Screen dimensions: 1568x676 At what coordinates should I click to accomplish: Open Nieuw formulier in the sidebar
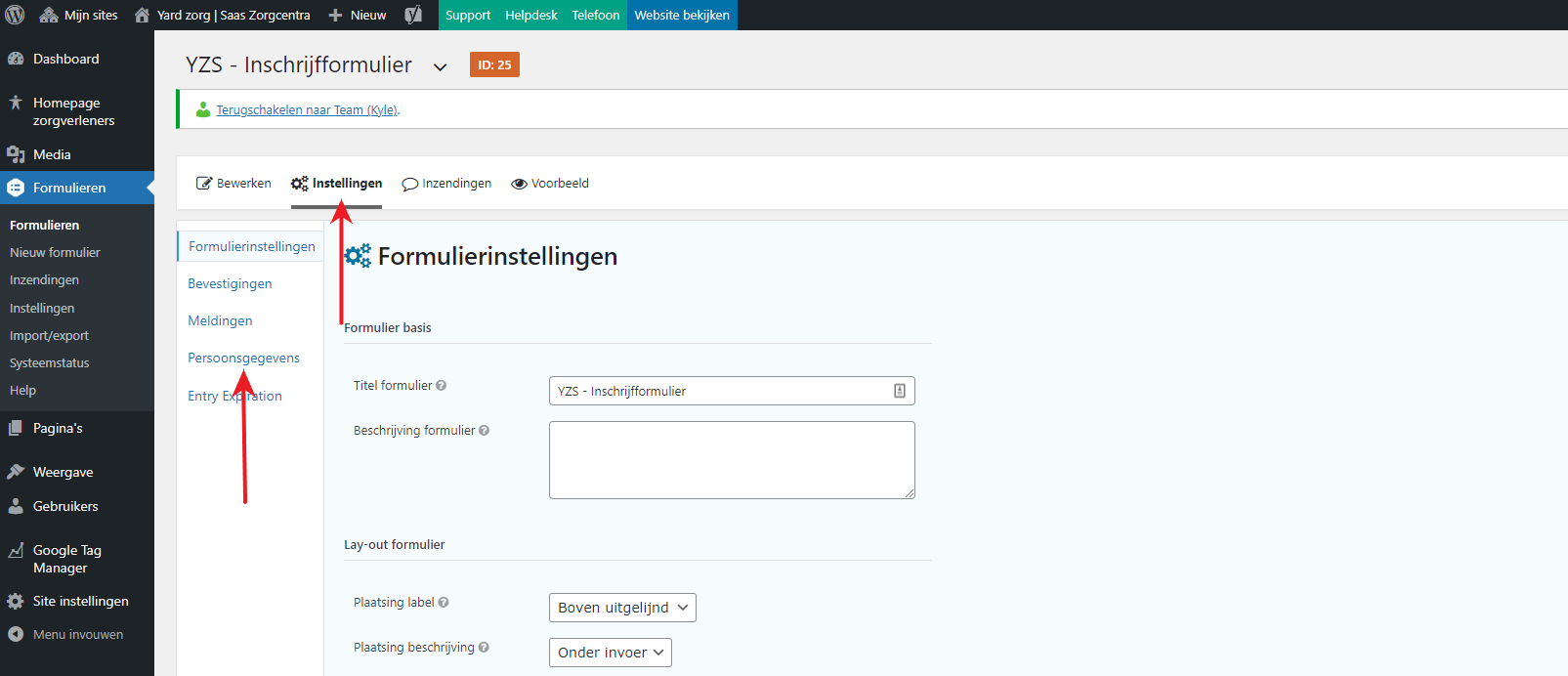[x=55, y=253]
